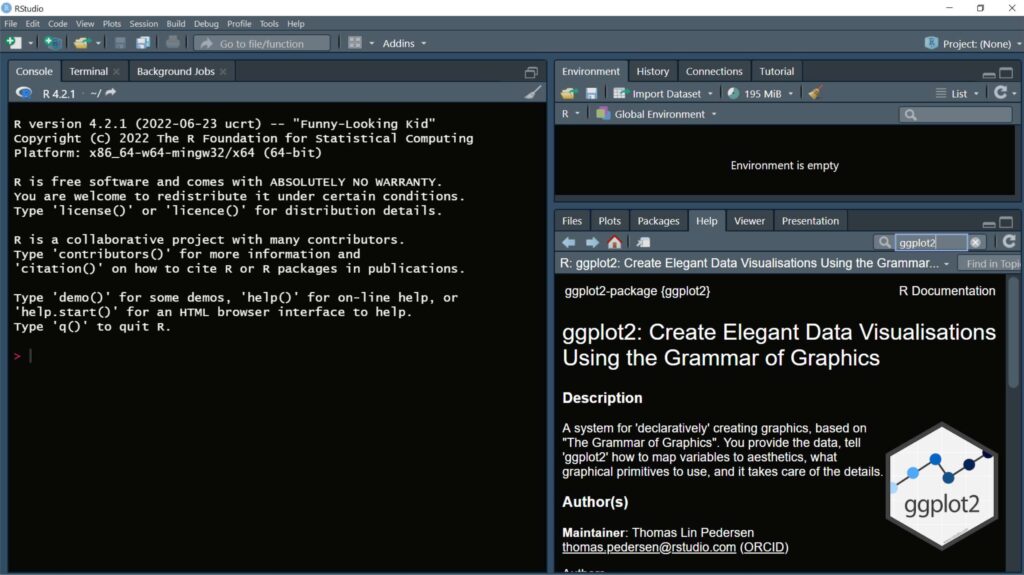The image size is (1024, 575).
Task: Click the Go to file/function field
Action: tap(262, 44)
